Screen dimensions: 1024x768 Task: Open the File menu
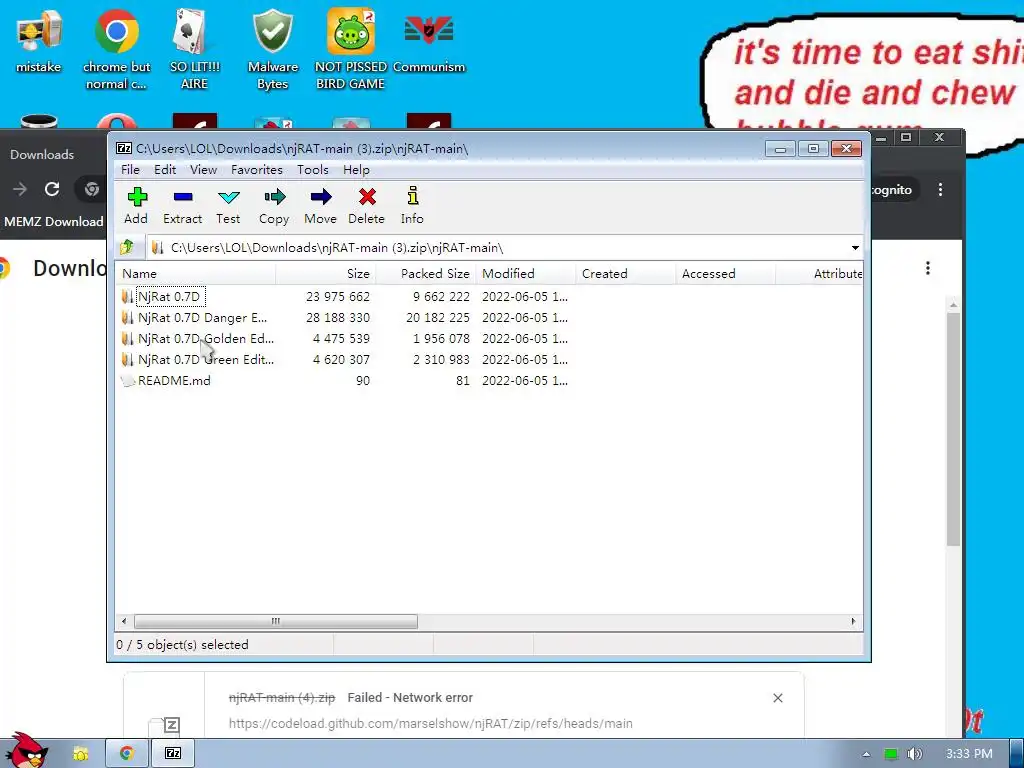click(130, 170)
